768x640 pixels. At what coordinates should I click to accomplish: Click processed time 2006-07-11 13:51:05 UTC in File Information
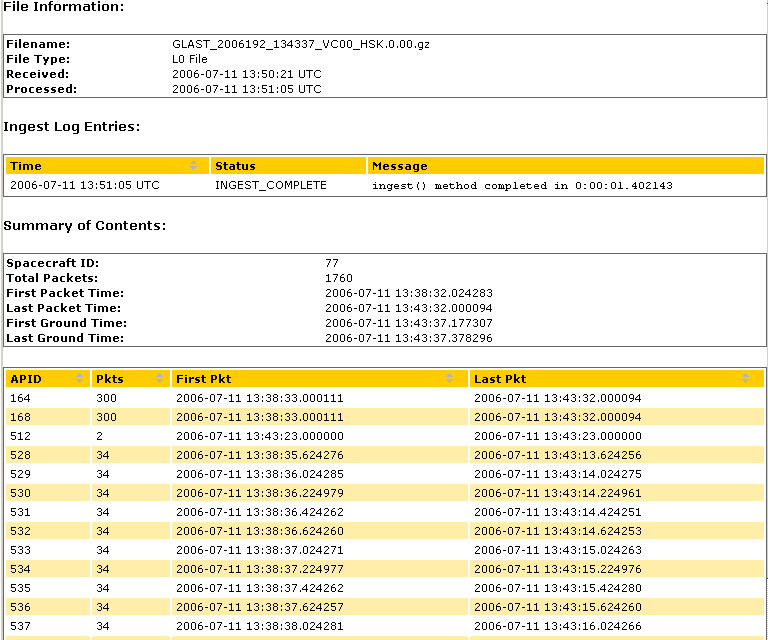(247, 89)
